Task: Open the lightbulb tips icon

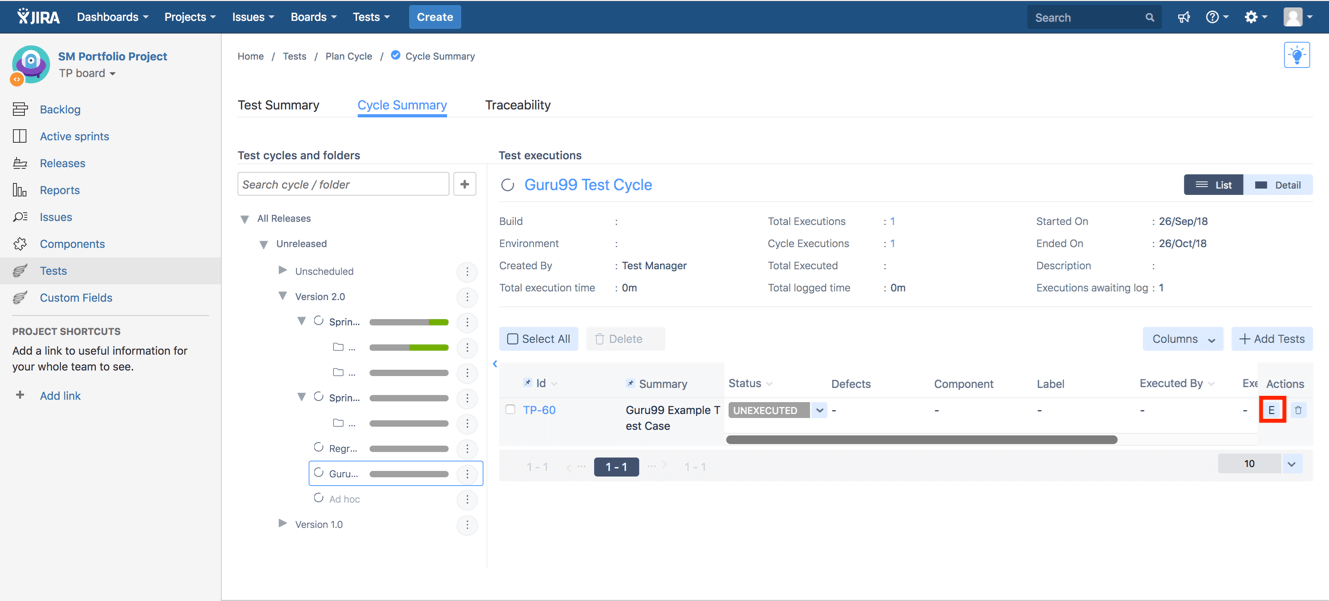Action: click(1296, 56)
